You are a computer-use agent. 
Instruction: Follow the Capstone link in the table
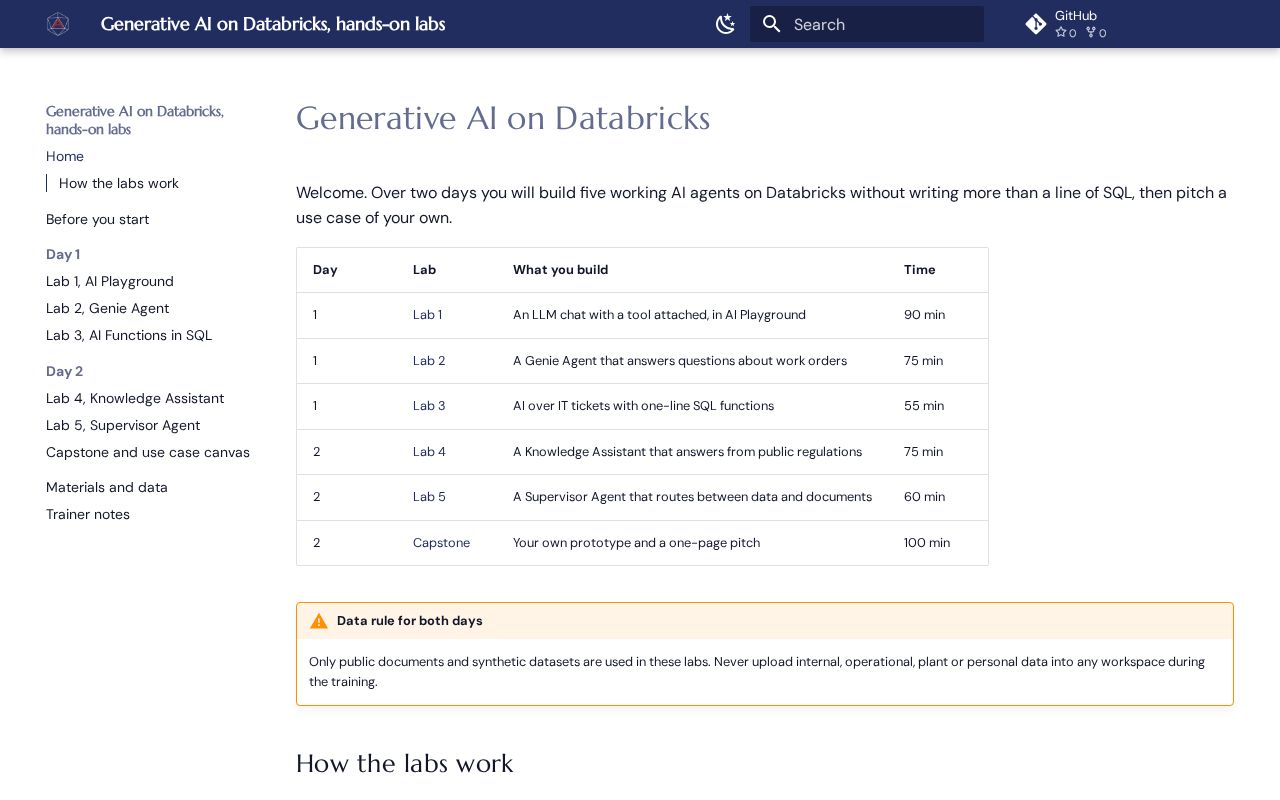pyautogui.click(x=441, y=543)
